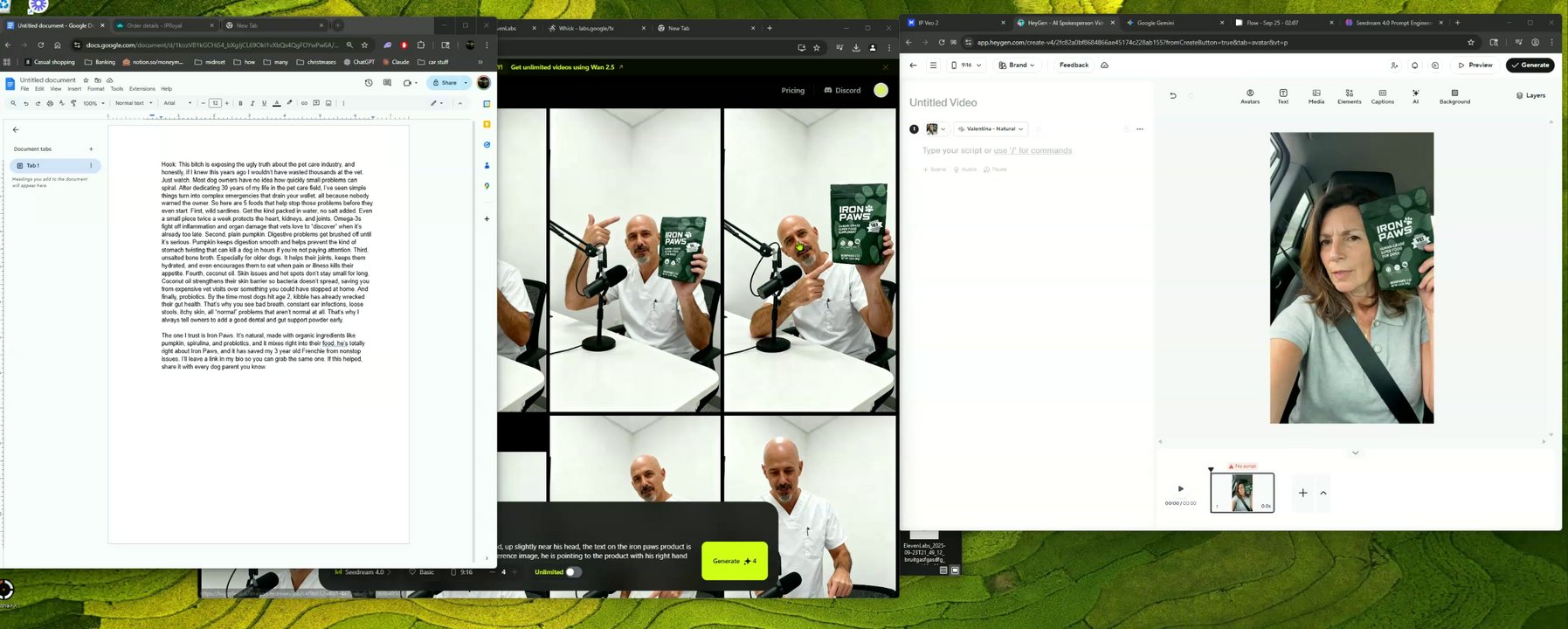Star the Untitled document in Docs

pos(86,80)
